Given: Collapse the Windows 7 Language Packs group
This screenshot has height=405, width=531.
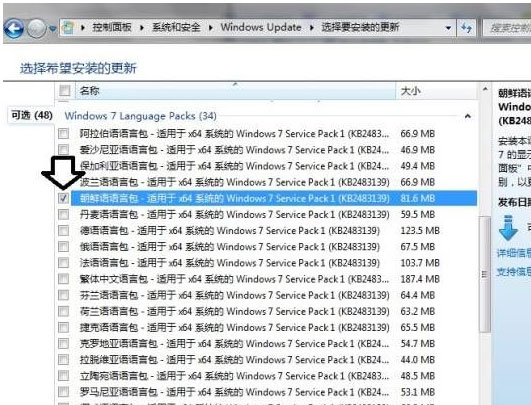Looking at the screenshot, I should pos(468,116).
